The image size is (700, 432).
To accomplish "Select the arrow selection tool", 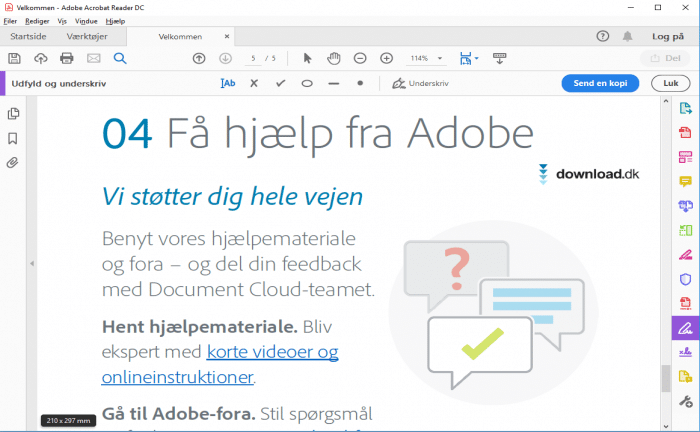I will [x=307, y=58].
